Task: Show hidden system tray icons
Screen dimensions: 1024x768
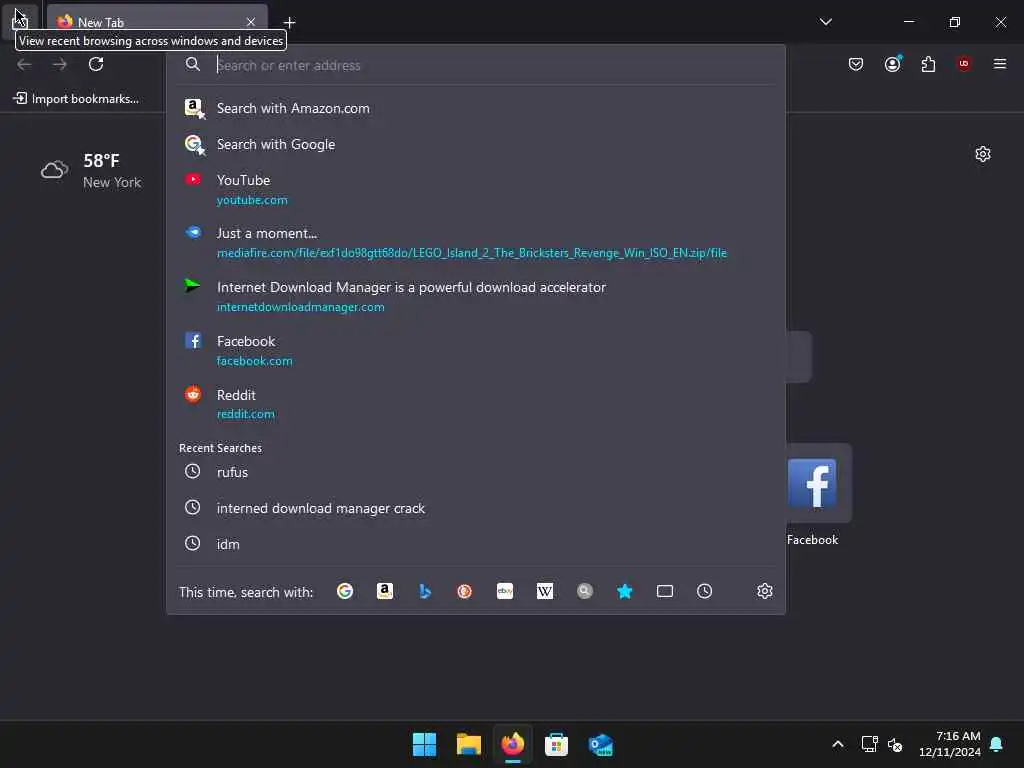Action: (838, 744)
